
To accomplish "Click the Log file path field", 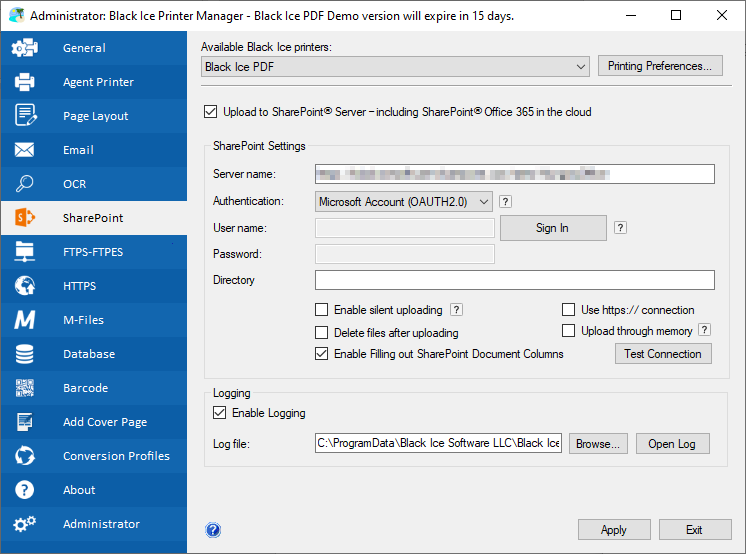I will 438,443.
